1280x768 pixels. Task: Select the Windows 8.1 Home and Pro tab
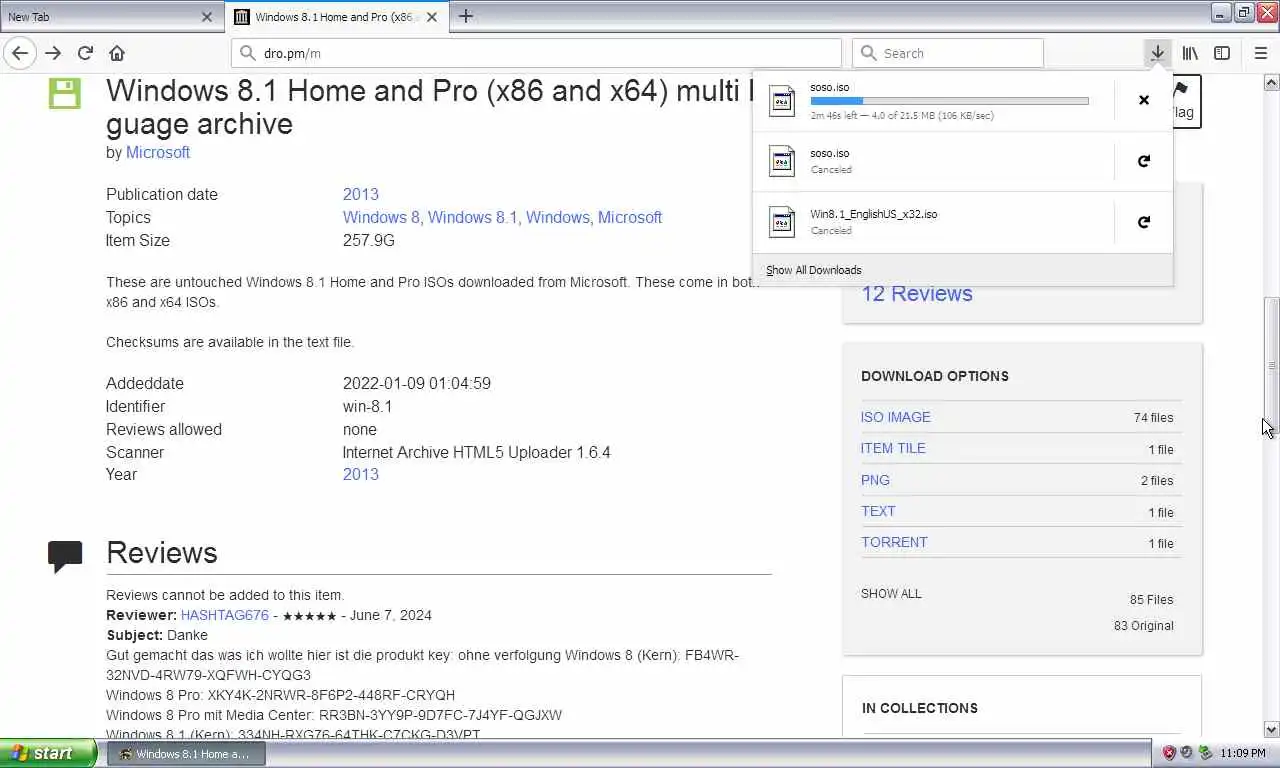tap(337, 17)
